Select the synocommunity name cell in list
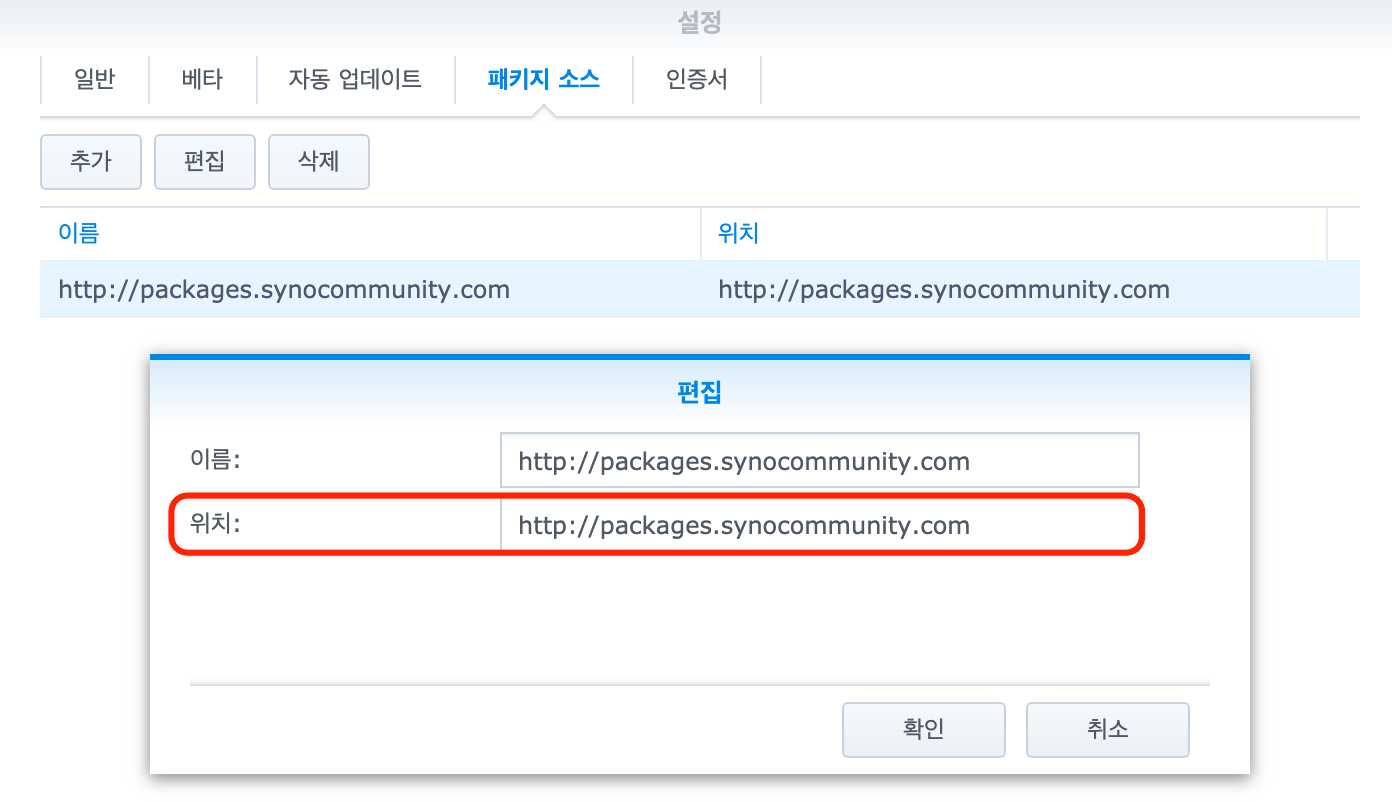The image size is (1392, 802). 370,290
